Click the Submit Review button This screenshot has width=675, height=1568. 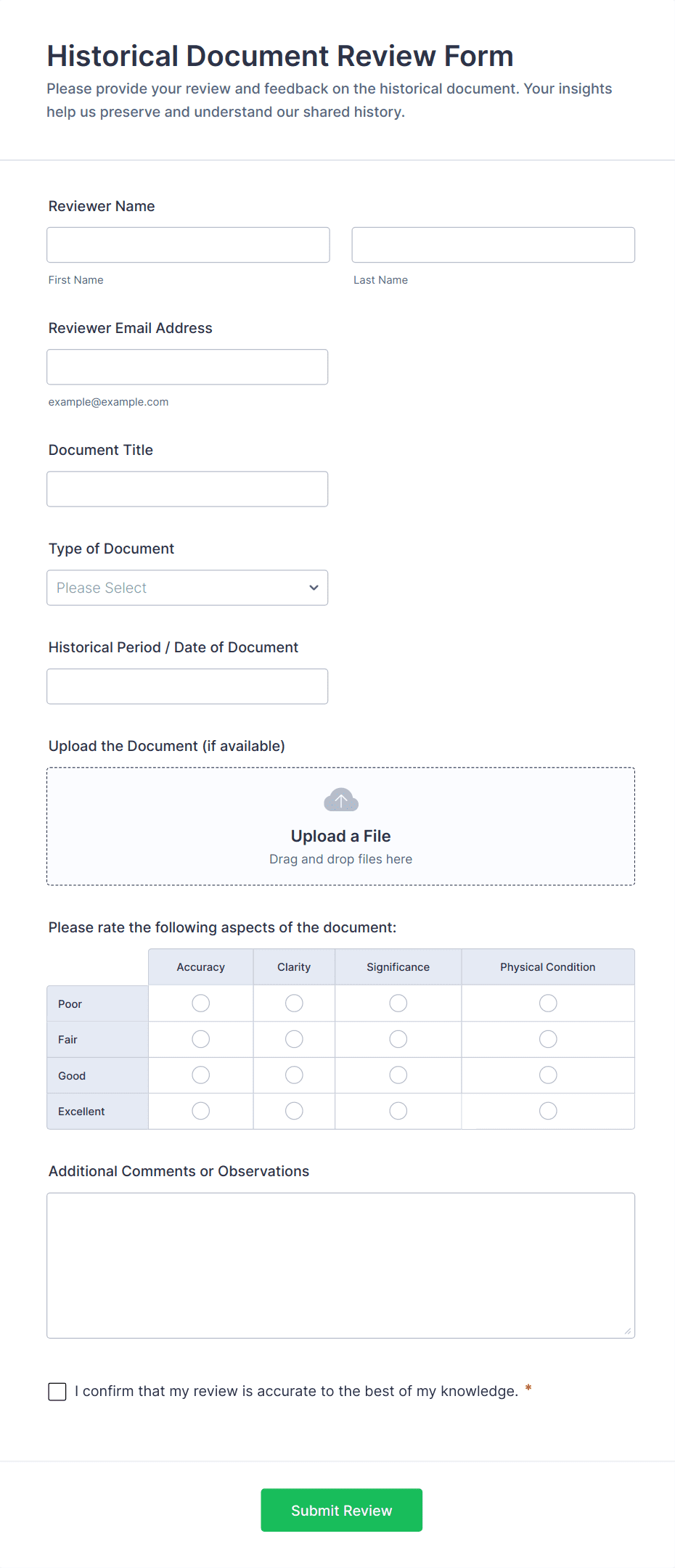341,1510
